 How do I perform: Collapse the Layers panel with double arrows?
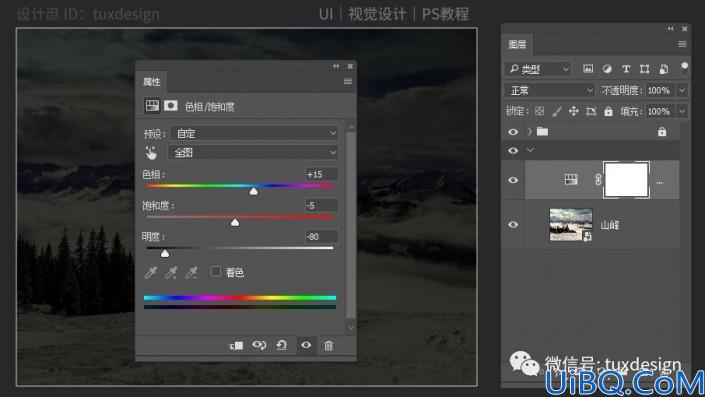pyautogui.click(x=670, y=29)
